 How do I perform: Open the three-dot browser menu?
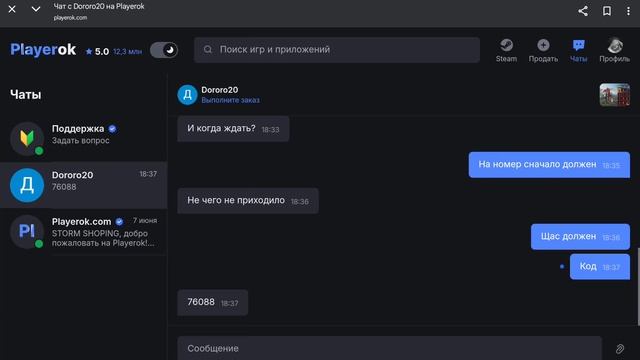coord(628,11)
